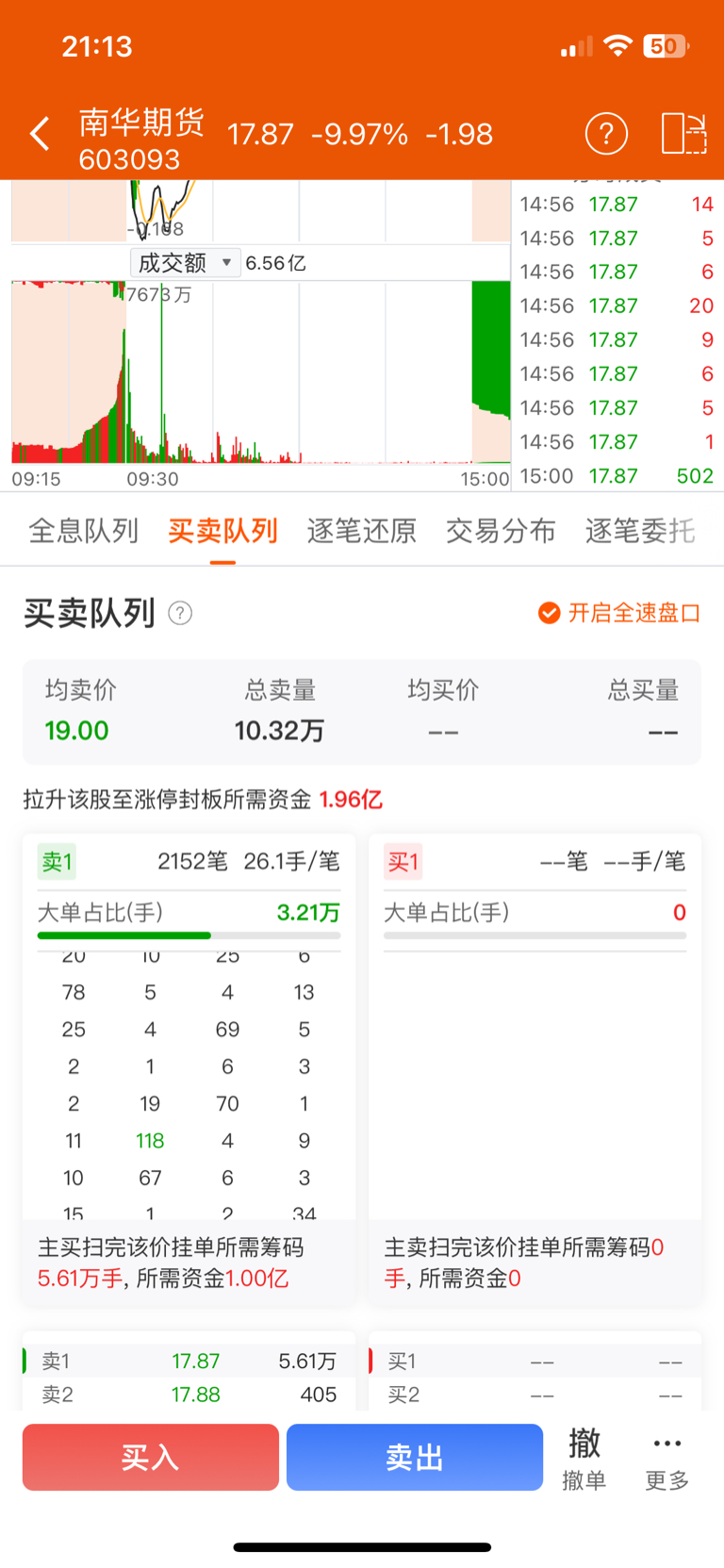Open the 逐笔委托 tab
This screenshot has width=724, height=1568.
[x=640, y=531]
